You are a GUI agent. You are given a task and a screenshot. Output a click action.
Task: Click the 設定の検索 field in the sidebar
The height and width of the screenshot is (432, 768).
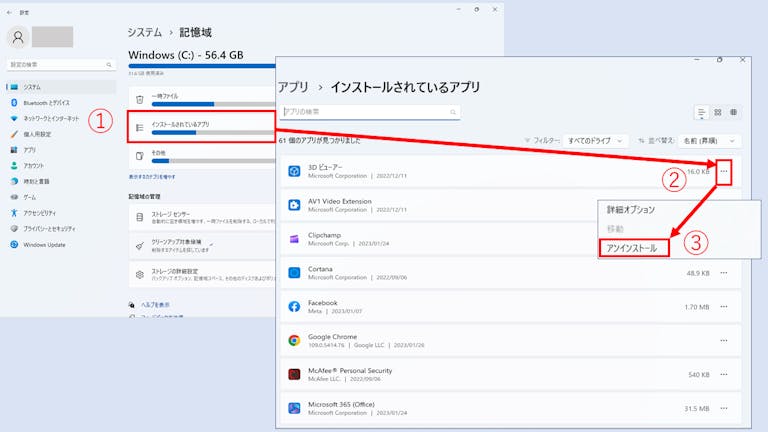click(x=61, y=65)
